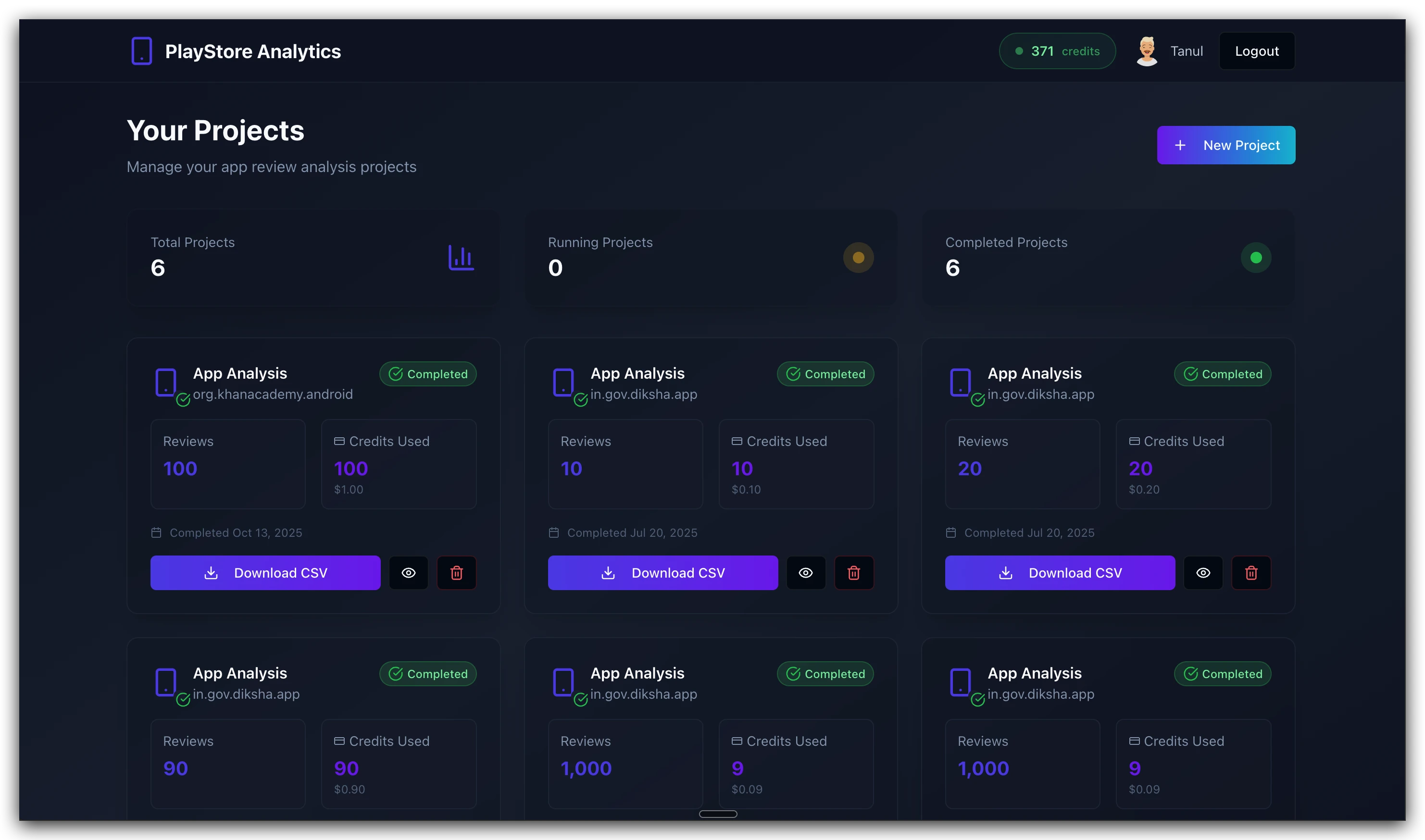Toggle the eye icon on the middle Diksha project
1425x840 pixels.
click(x=806, y=573)
